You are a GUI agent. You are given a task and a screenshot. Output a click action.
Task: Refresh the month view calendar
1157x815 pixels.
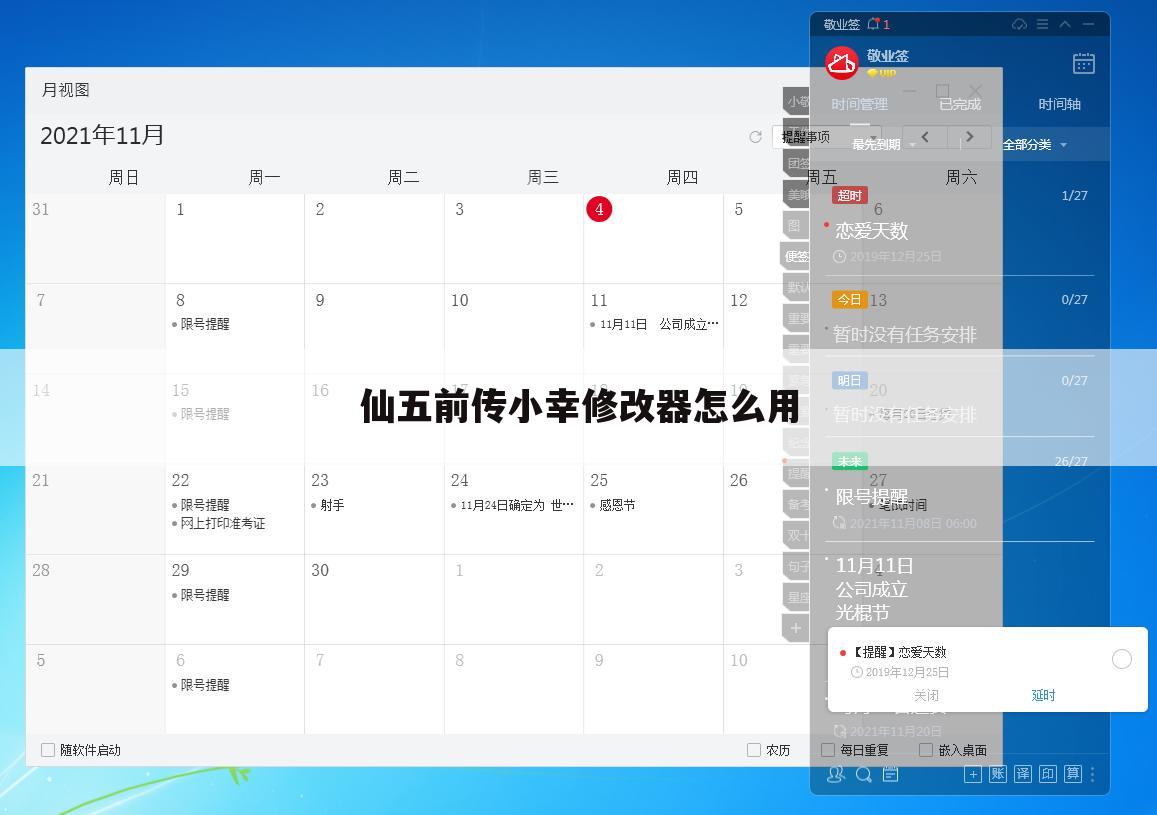pyautogui.click(x=755, y=137)
